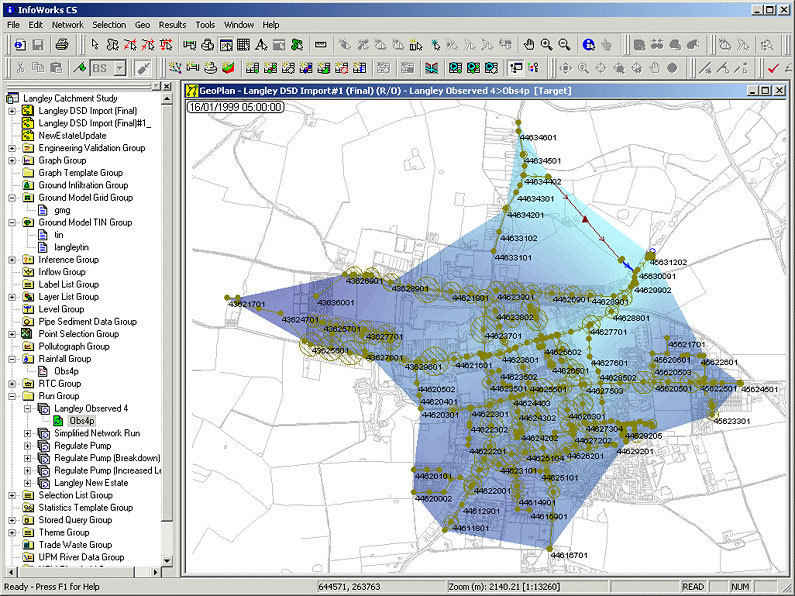
Task: Select the Regulate Pump (Breakdown) run
Action: tap(107, 458)
